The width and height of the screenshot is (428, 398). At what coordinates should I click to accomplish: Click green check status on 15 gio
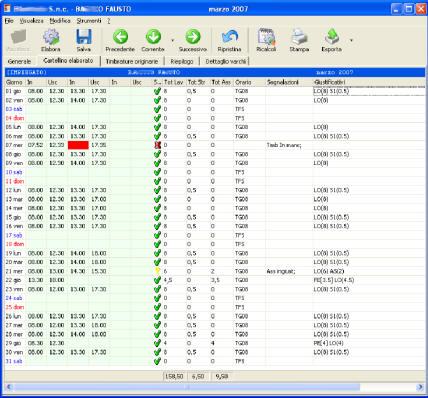pos(158,217)
